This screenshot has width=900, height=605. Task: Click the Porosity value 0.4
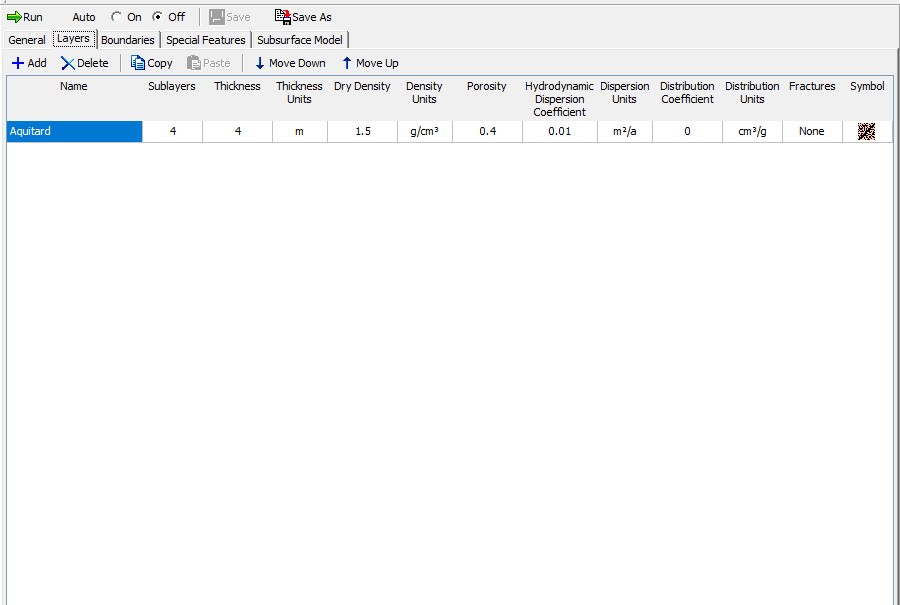487,131
